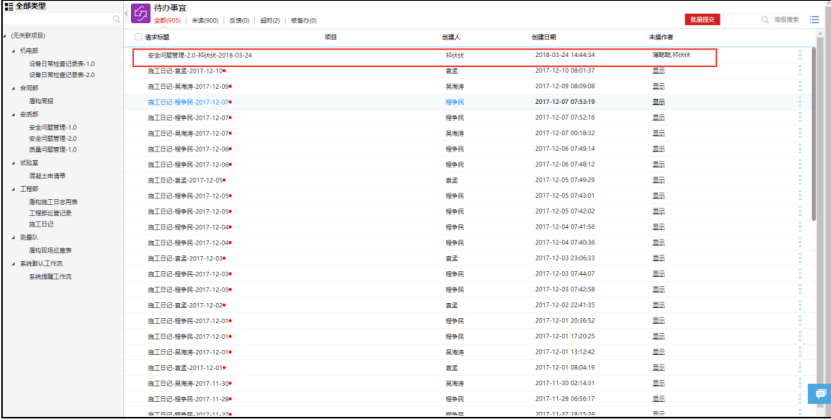Open dots menu for 2017-12-07 07:52:16 row
831x420 pixels.
point(800,117)
